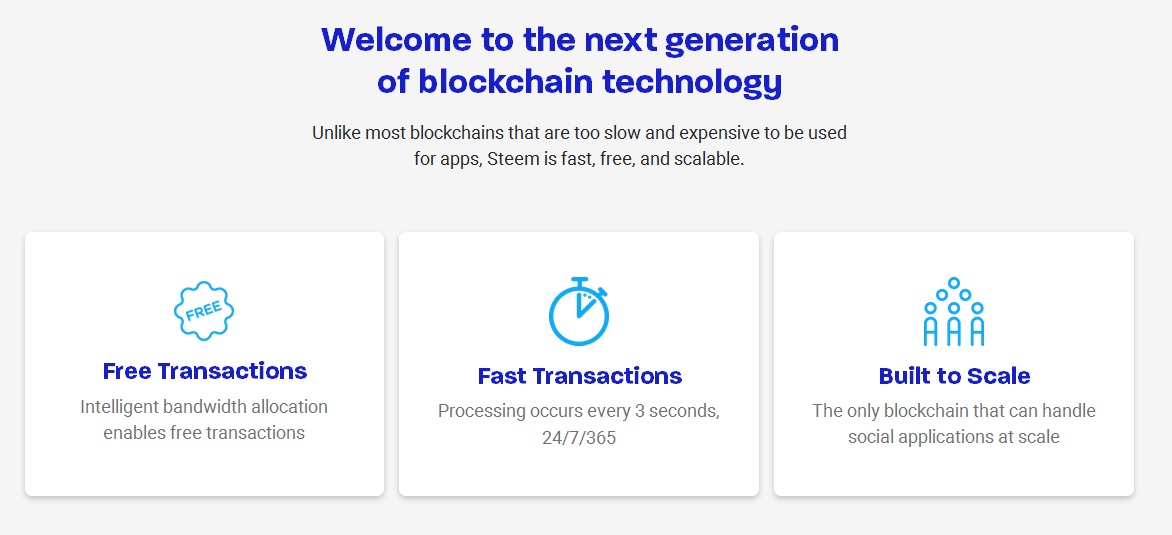1172x535 pixels.
Task: Click the 'Unlike most blockchains' subtitle line
Action: [x=579, y=132]
